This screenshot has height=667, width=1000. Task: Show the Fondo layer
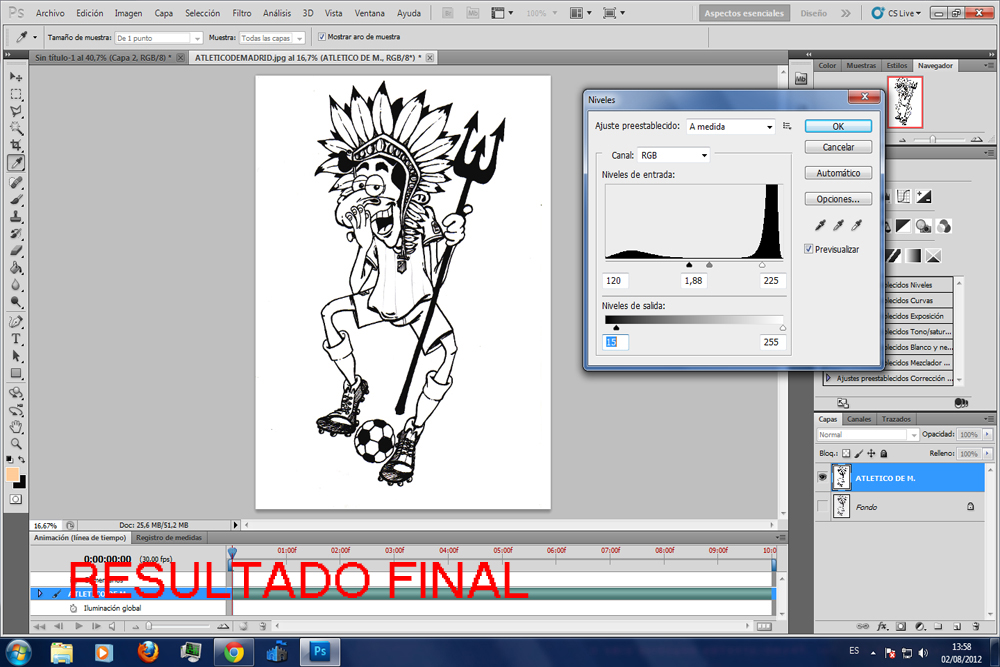click(x=823, y=507)
